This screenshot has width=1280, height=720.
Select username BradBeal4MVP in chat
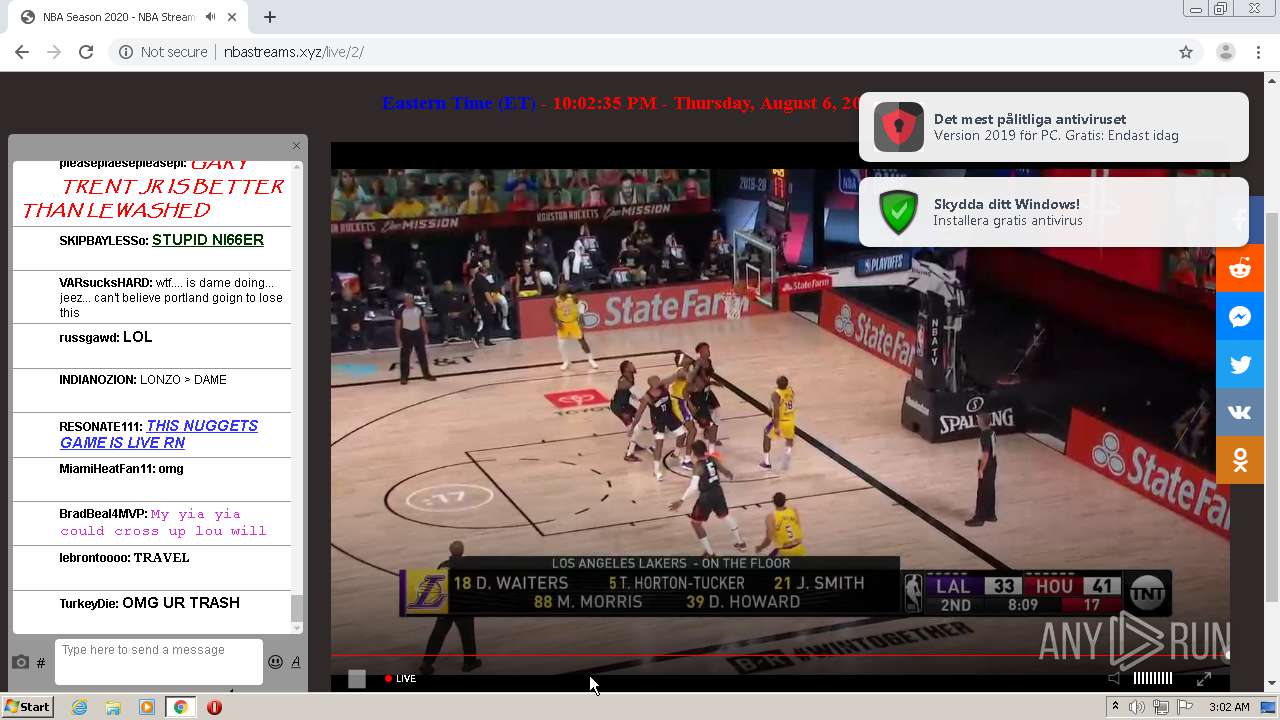[x=103, y=514]
